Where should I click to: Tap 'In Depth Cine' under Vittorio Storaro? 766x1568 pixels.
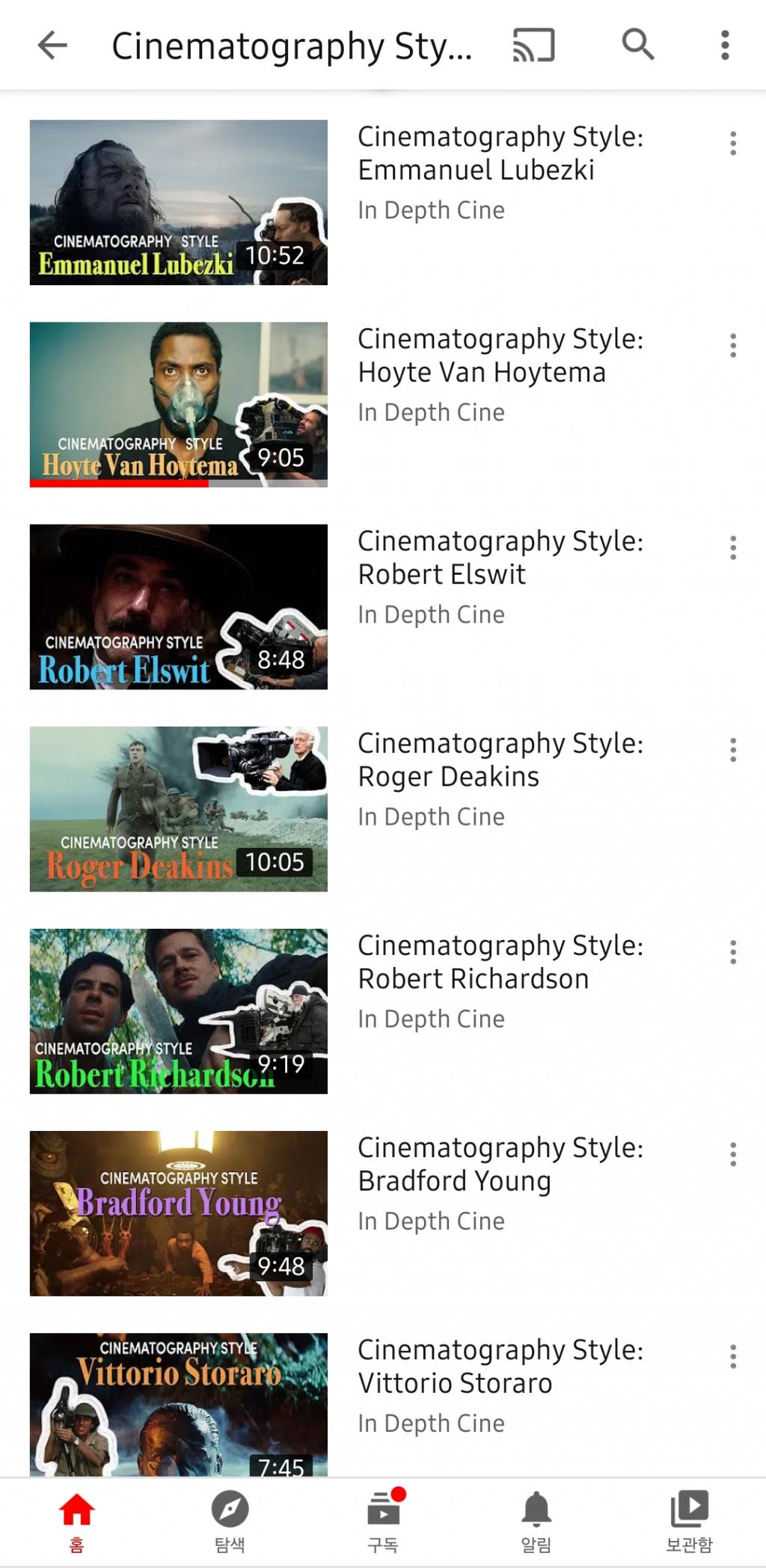tap(431, 1423)
